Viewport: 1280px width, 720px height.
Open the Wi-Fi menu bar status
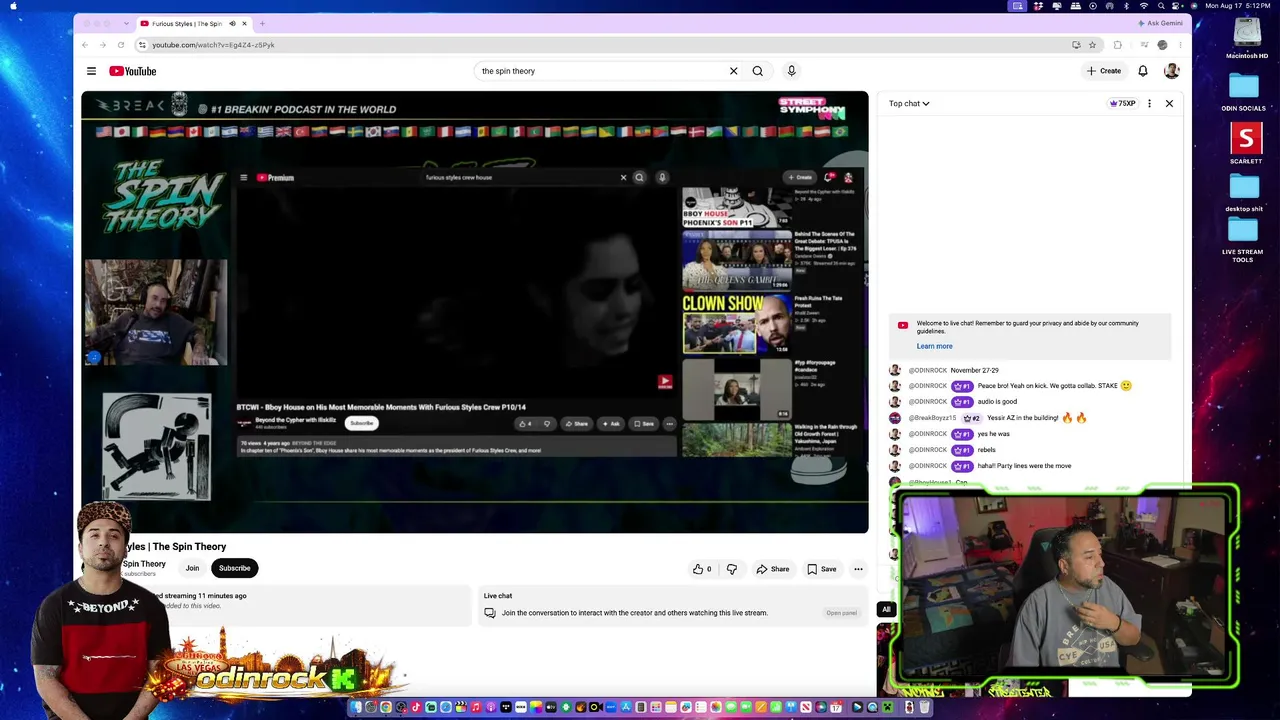pyautogui.click(x=1144, y=6)
